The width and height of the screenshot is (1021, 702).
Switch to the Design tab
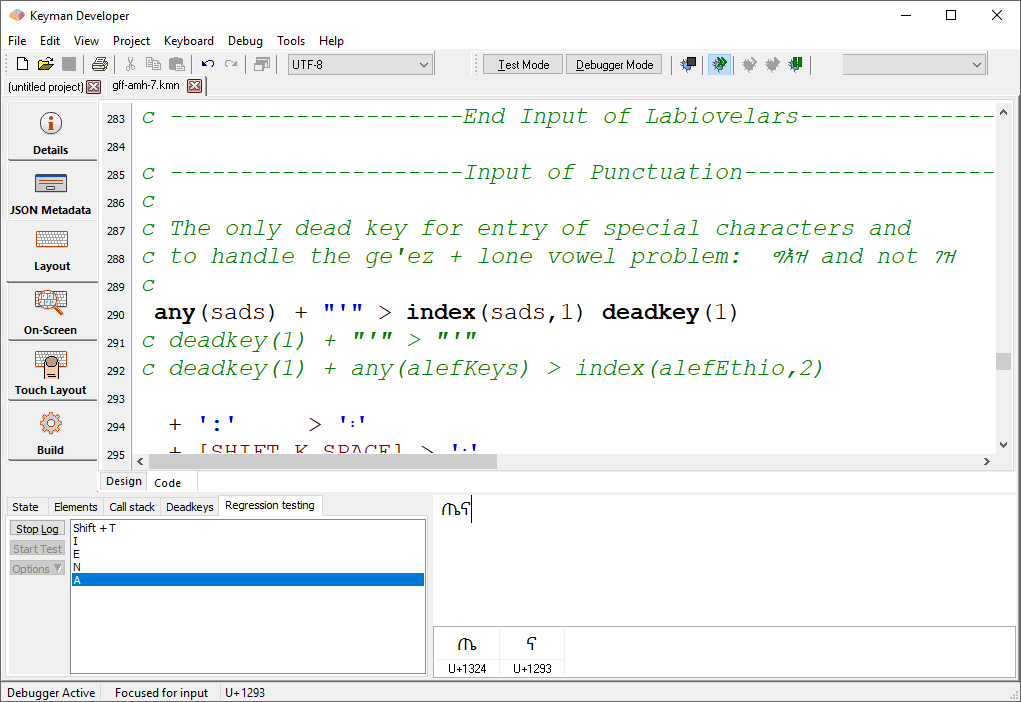coord(124,481)
